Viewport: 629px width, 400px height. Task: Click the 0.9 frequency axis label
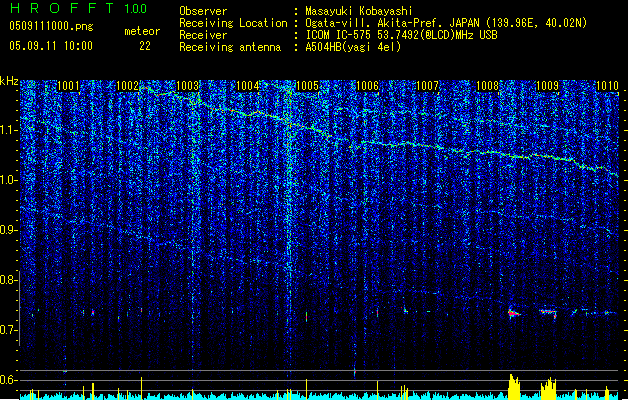coord(8,230)
